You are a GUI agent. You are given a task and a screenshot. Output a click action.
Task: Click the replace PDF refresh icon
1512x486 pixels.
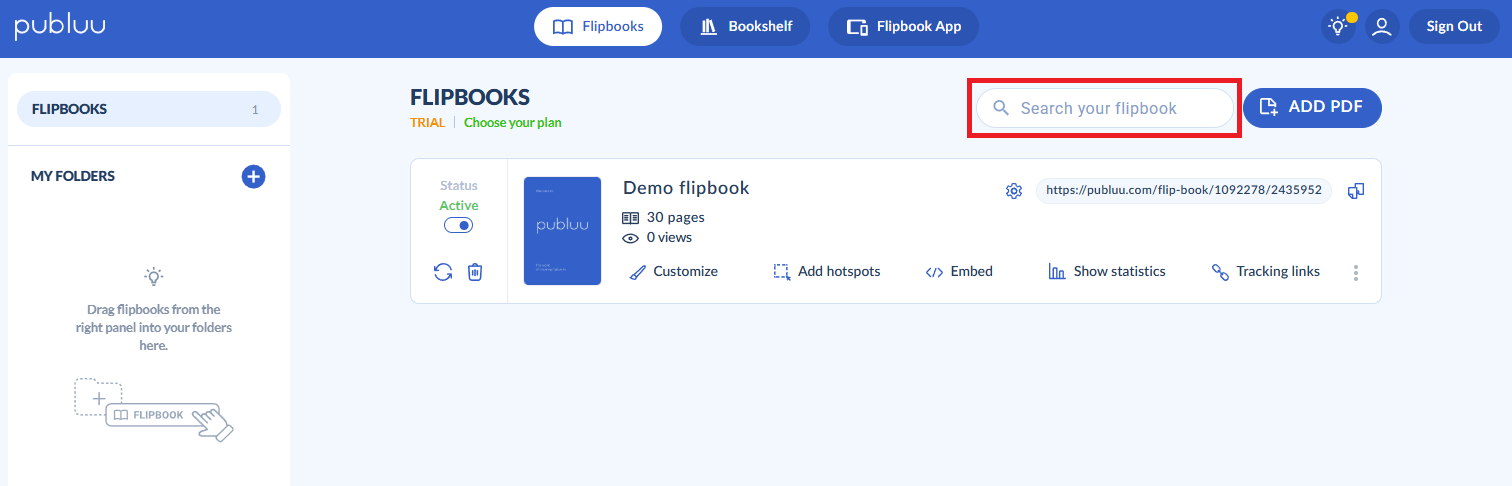[x=443, y=272]
